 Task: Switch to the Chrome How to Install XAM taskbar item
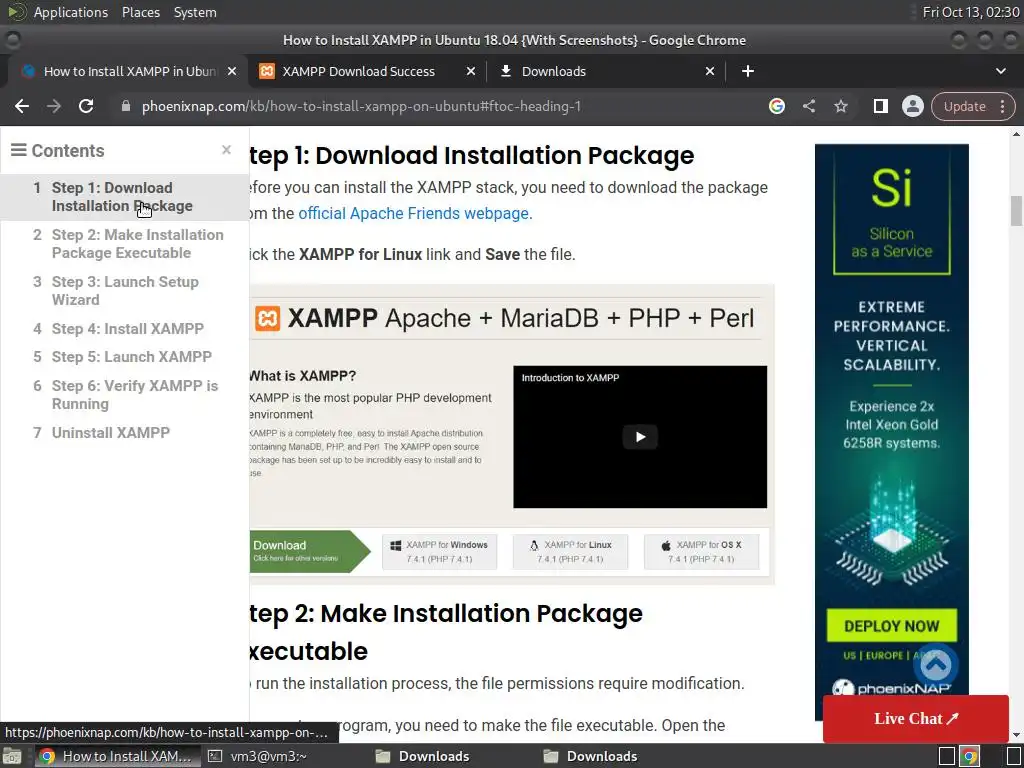pyautogui.click(x=116, y=756)
